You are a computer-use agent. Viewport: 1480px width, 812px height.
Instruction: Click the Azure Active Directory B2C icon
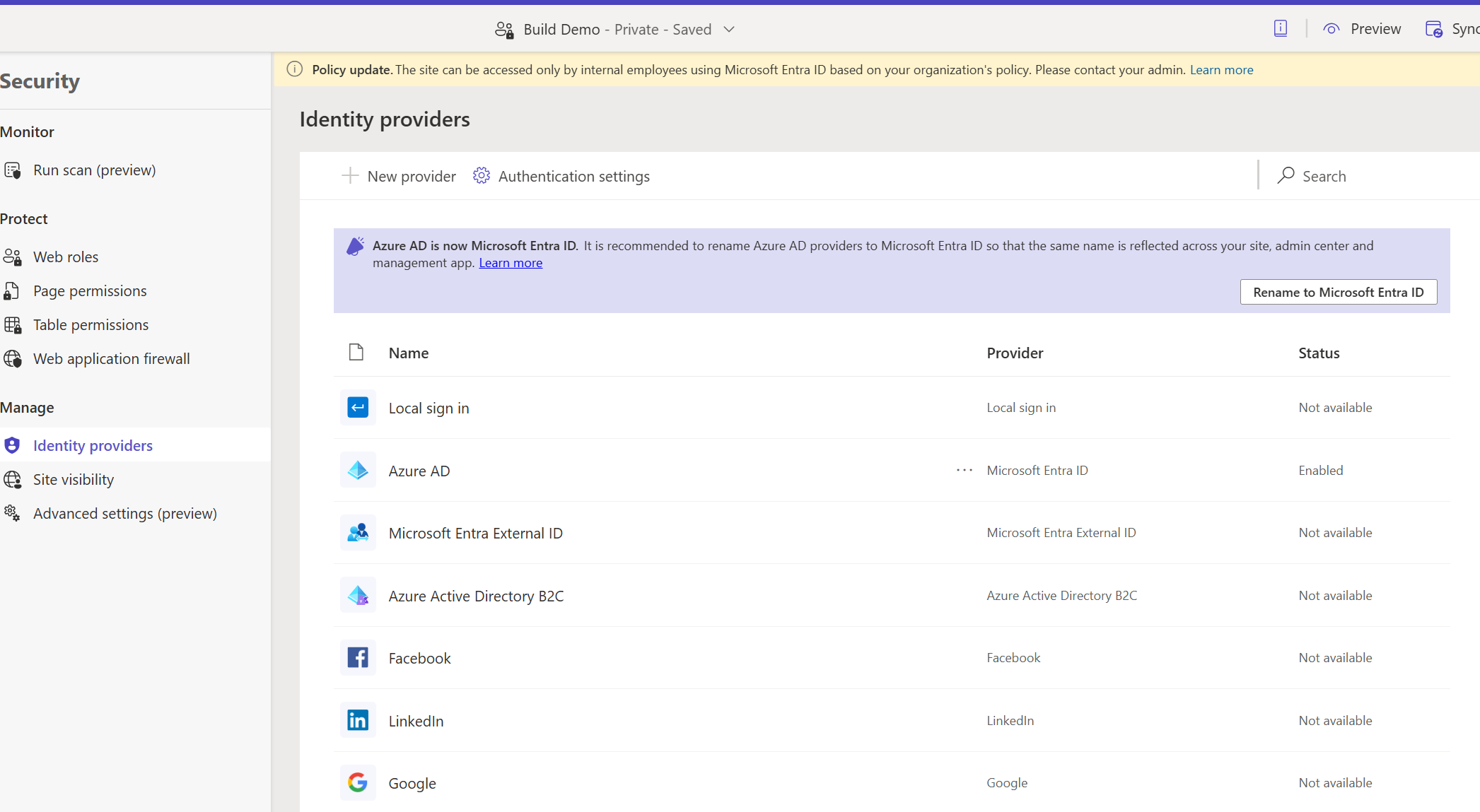[x=358, y=595]
